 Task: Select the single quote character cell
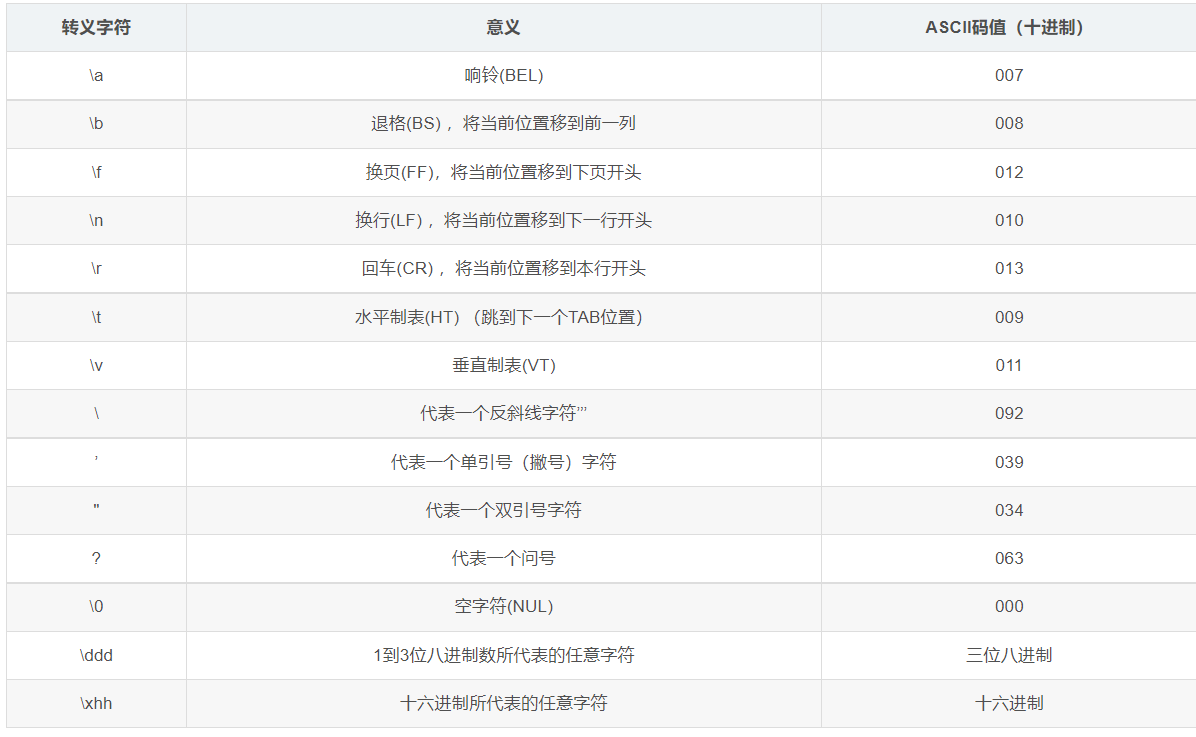point(96,462)
